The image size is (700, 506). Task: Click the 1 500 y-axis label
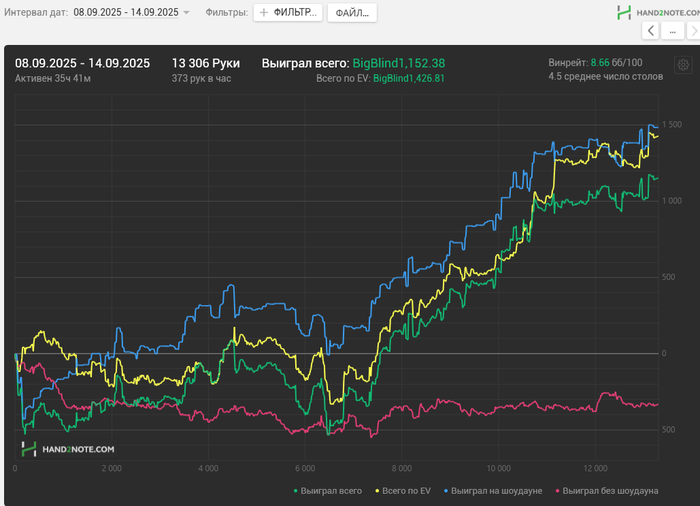click(672, 125)
